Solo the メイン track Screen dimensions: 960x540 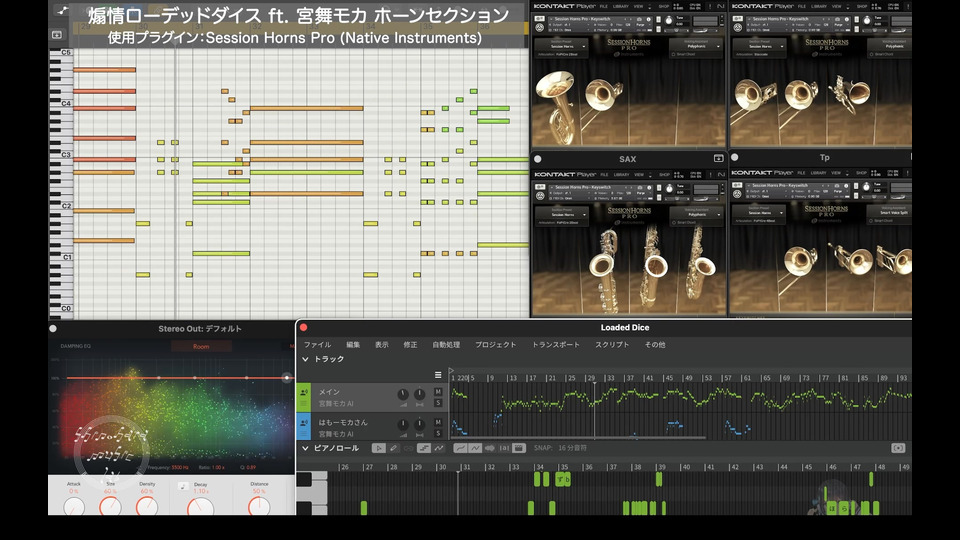point(438,403)
